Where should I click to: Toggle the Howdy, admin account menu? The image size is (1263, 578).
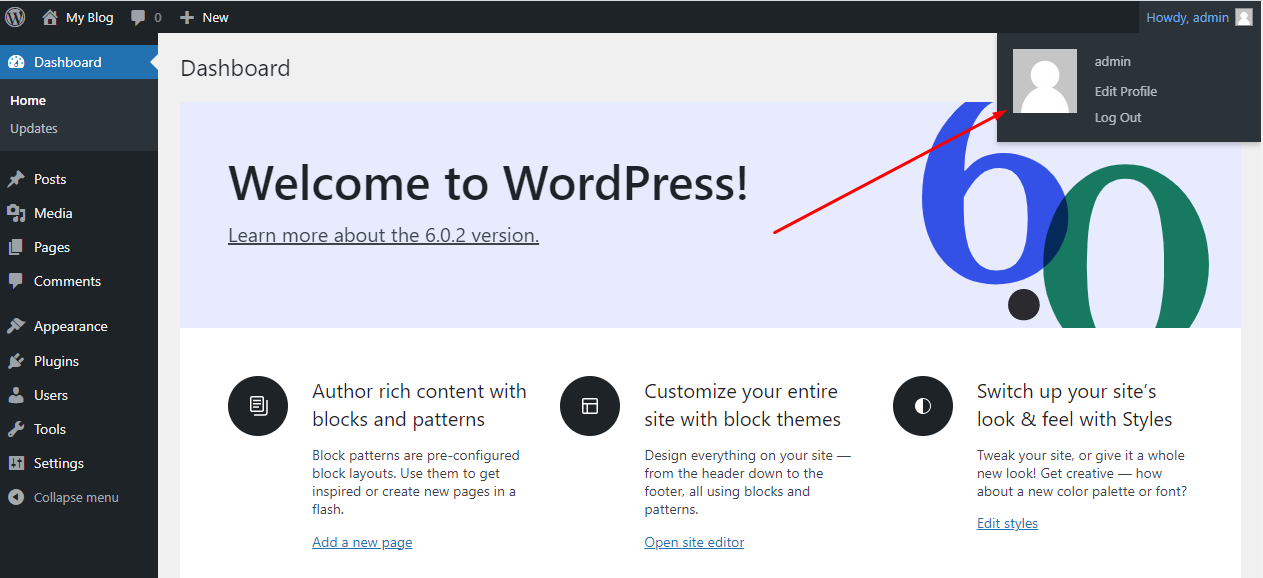click(x=1199, y=17)
